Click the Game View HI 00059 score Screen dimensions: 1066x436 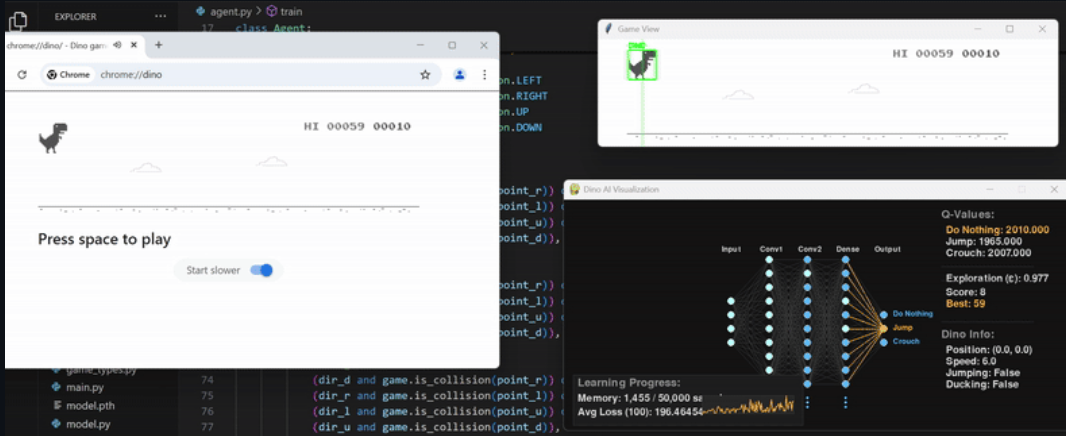[x=923, y=54]
